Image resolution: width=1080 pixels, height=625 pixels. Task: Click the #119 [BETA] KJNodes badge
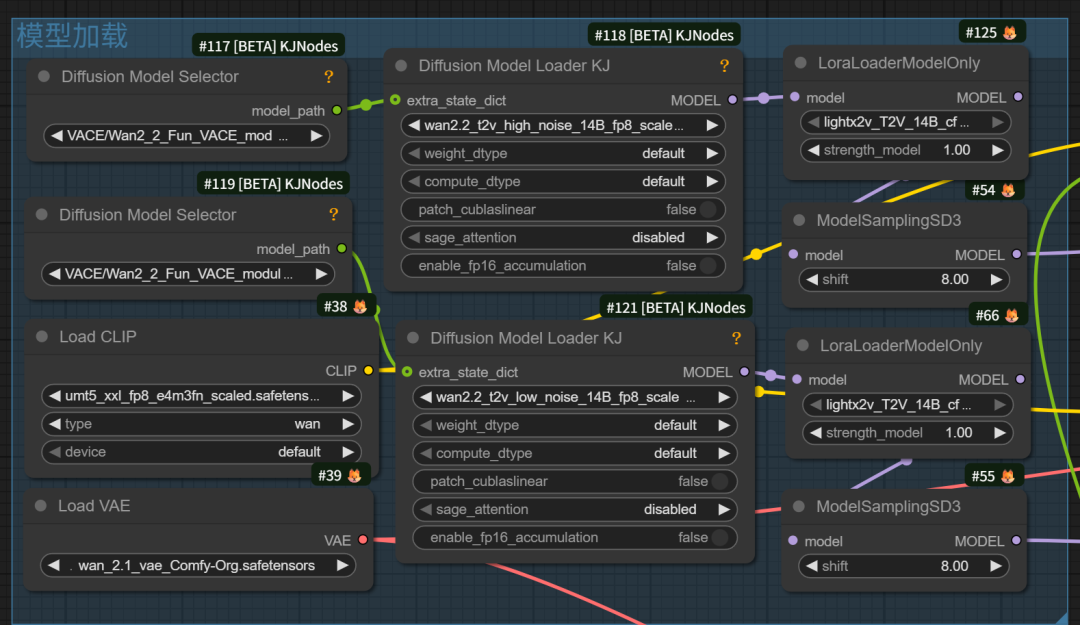tap(273, 183)
